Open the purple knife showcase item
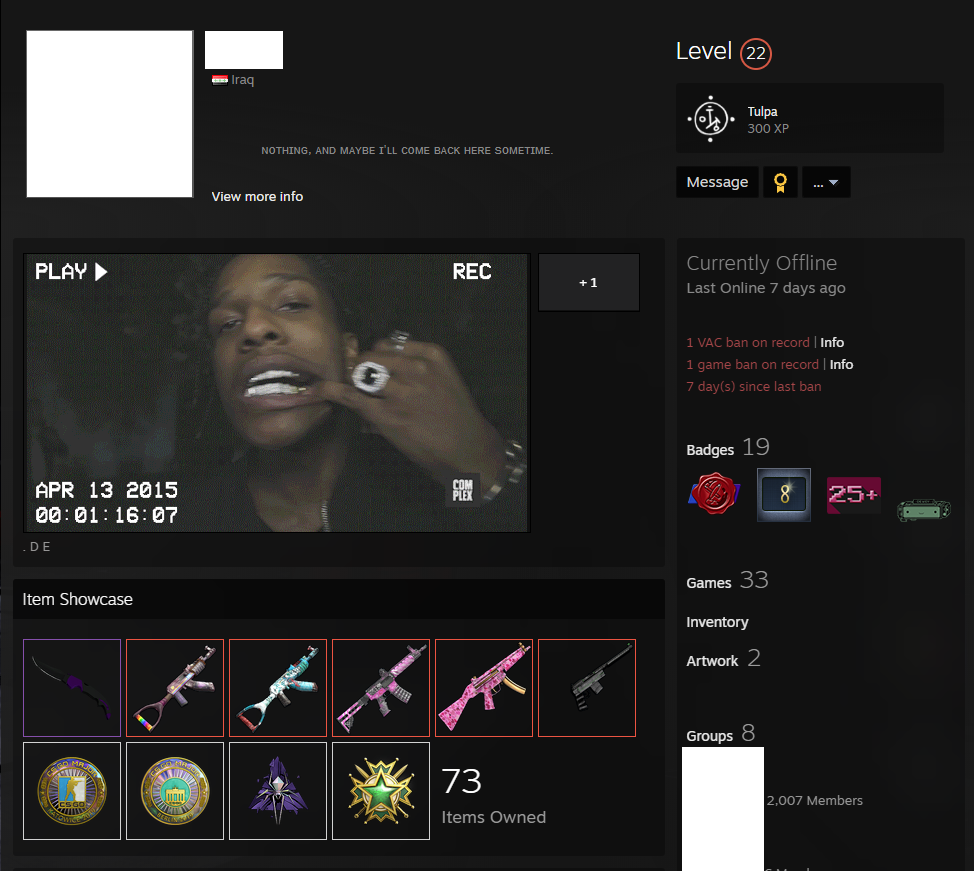974x871 pixels. coord(72,688)
